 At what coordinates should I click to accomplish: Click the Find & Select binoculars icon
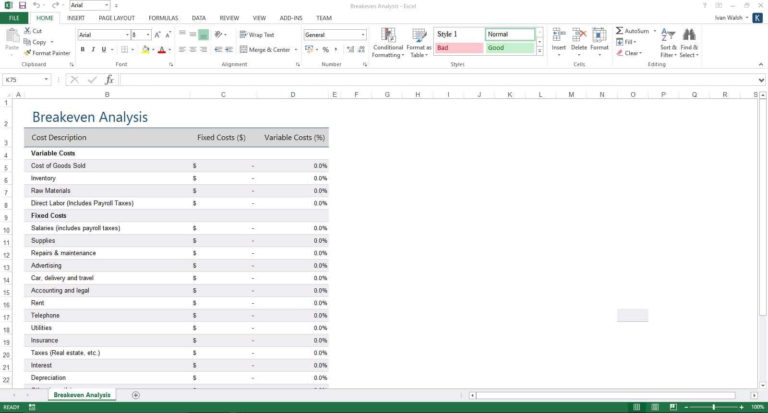point(689,36)
